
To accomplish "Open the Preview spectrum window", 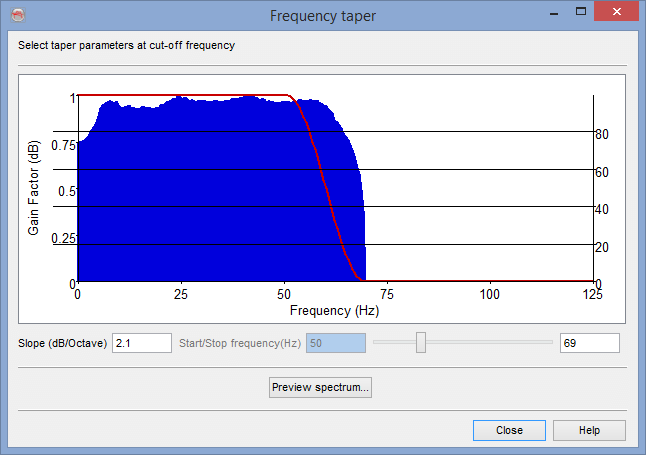I will tap(320, 387).
